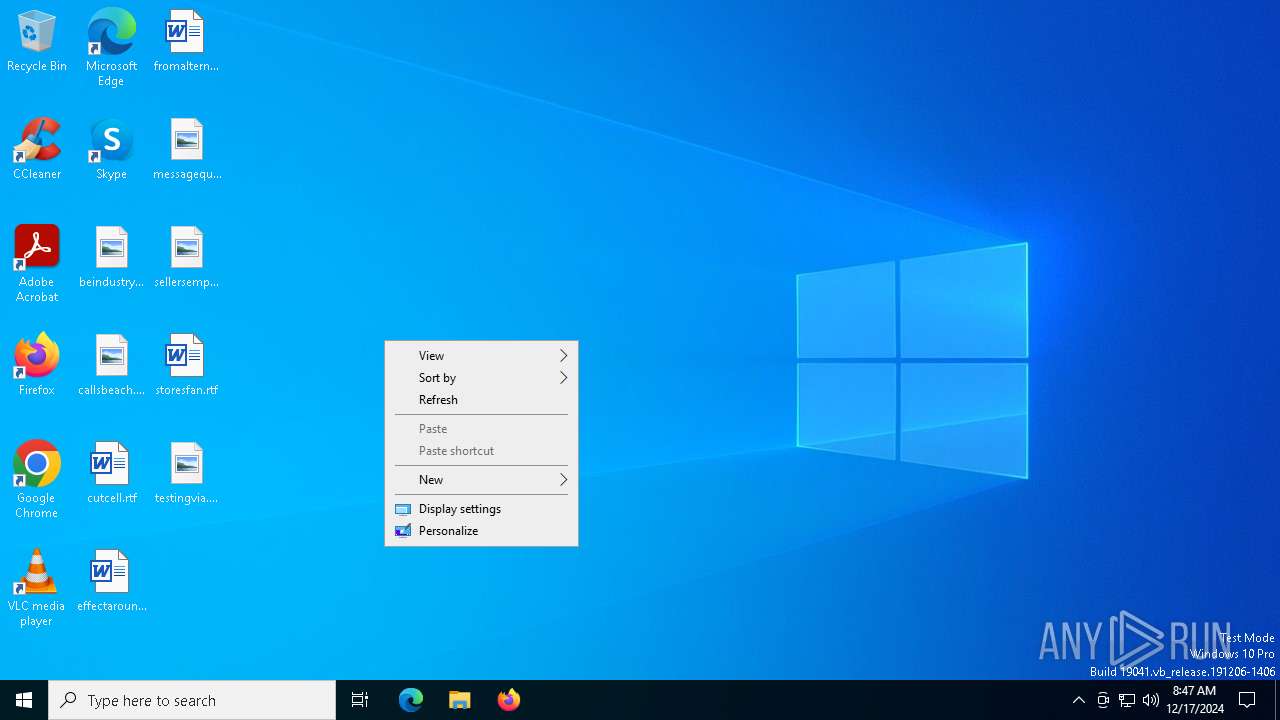
Task: Select the testingvia image file icon
Action: [186, 474]
